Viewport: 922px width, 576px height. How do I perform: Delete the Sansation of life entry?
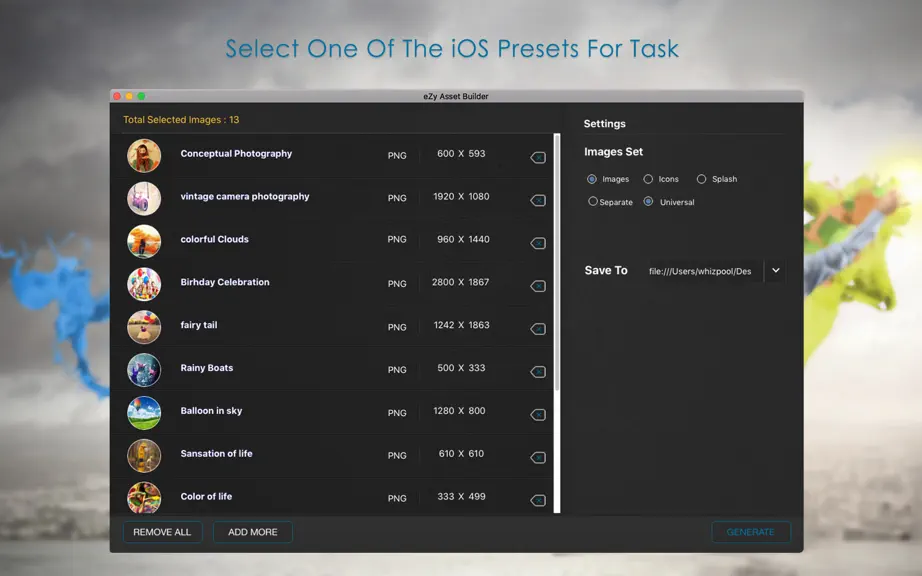click(x=537, y=458)
